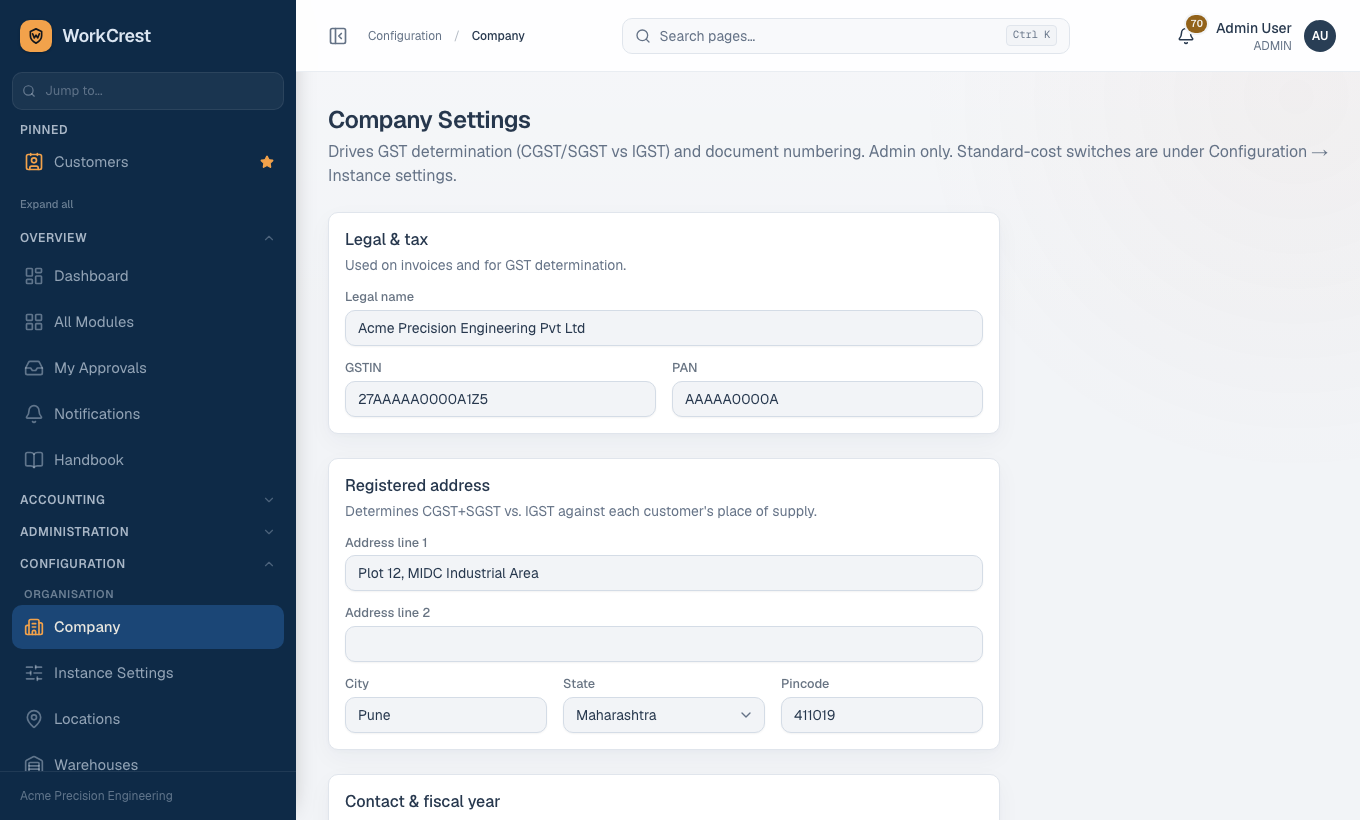Click the Pincode field with 411019
Image resolution: width=1360 pixels, height=820 pixels.
coord(882,715)
